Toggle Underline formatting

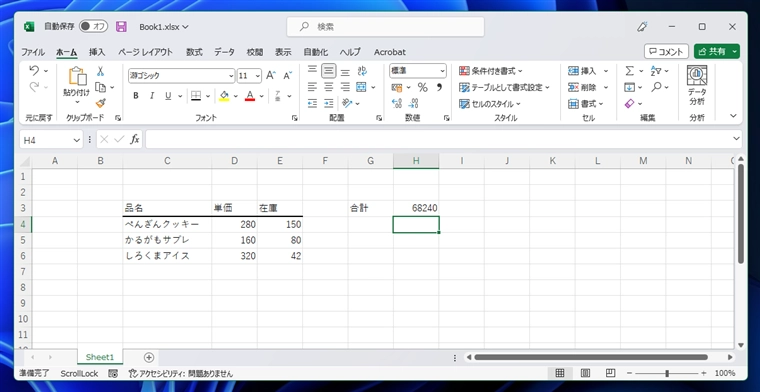point(168,96)
